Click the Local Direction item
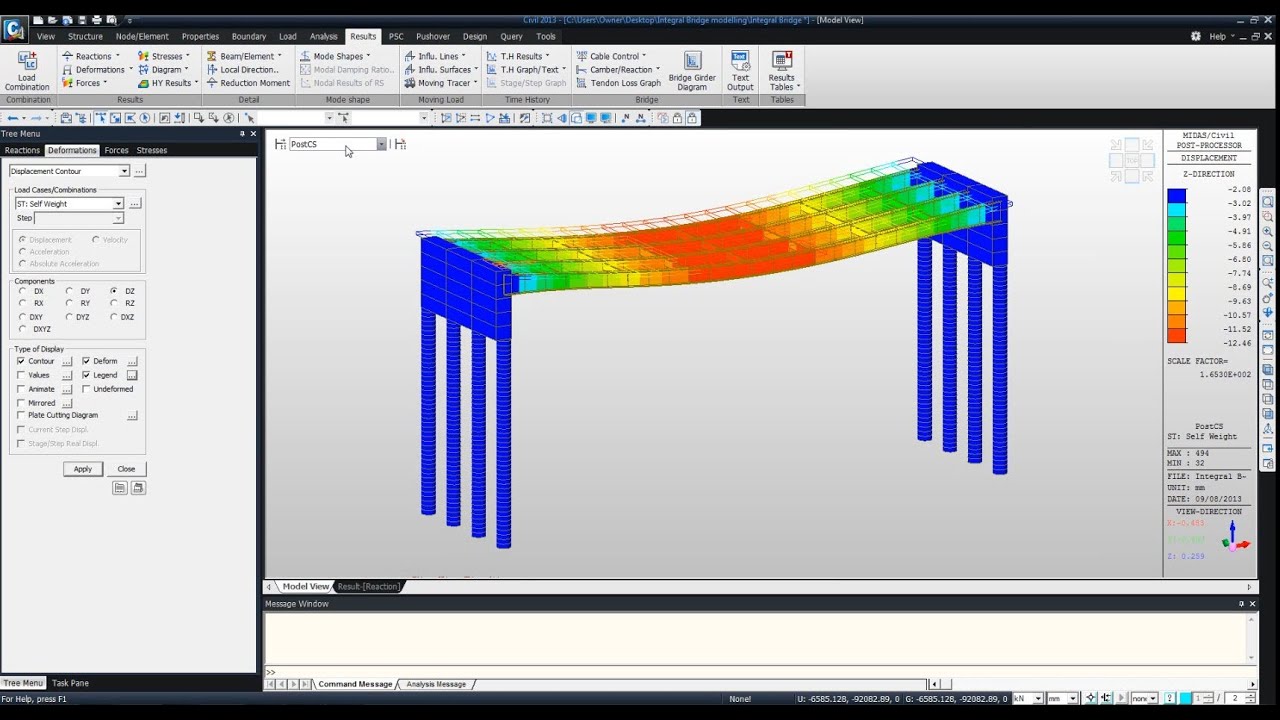This screenshot has height=720, width=1280. pos(242,70)
